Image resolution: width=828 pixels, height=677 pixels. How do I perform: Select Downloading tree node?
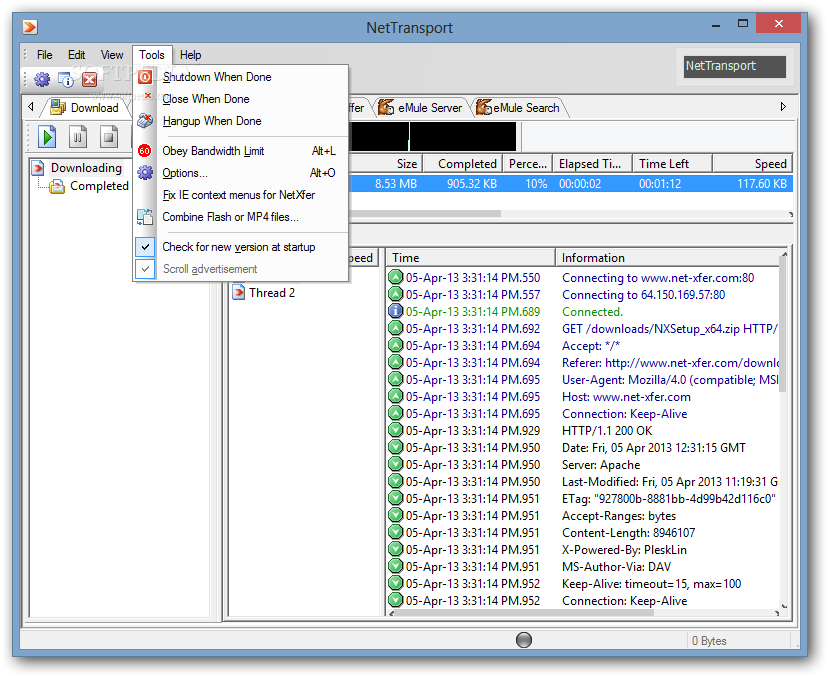click(87, 168)
